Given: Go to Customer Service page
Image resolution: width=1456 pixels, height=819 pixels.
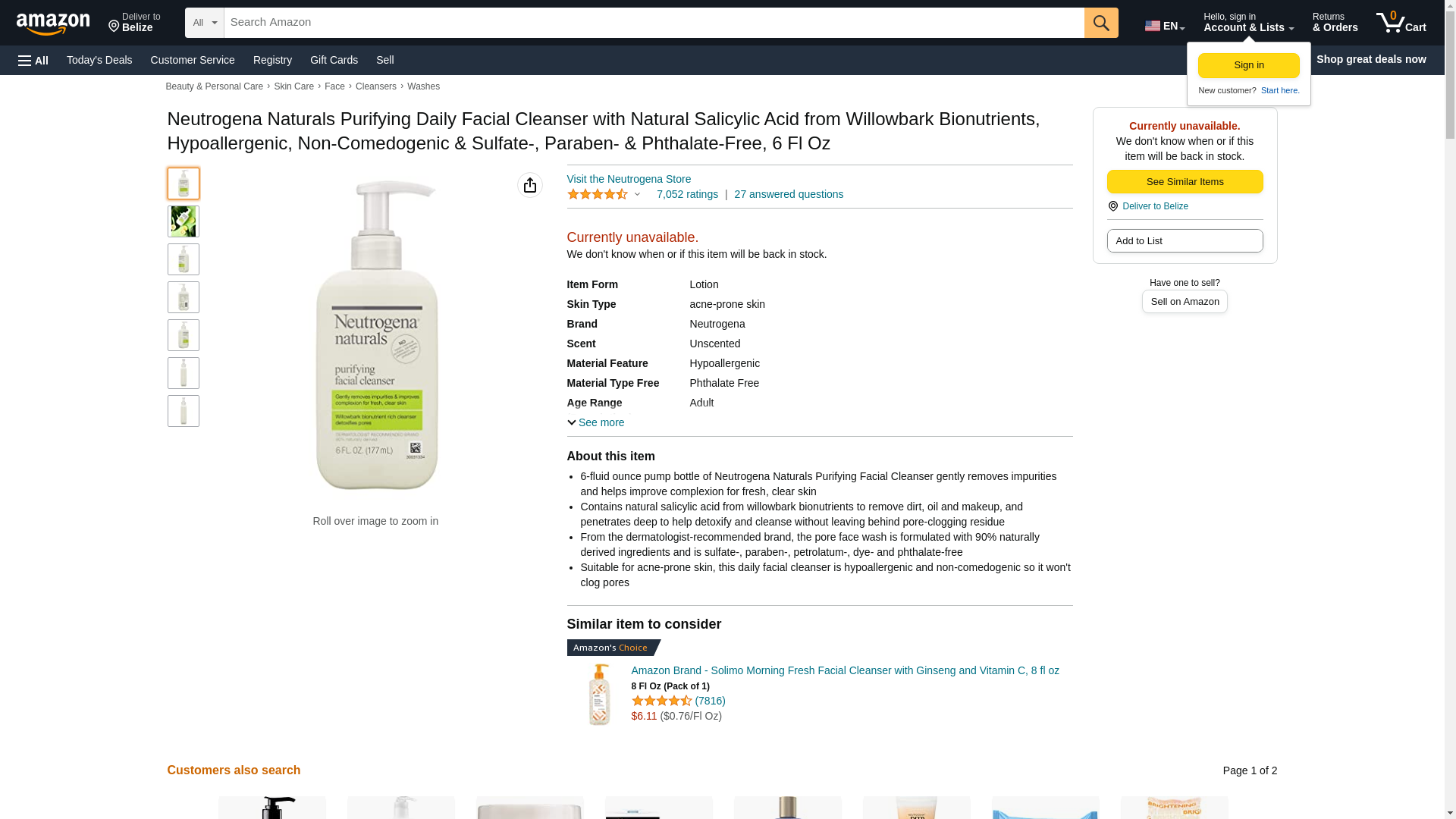Looking at the screenshot, I should point(193,60).
